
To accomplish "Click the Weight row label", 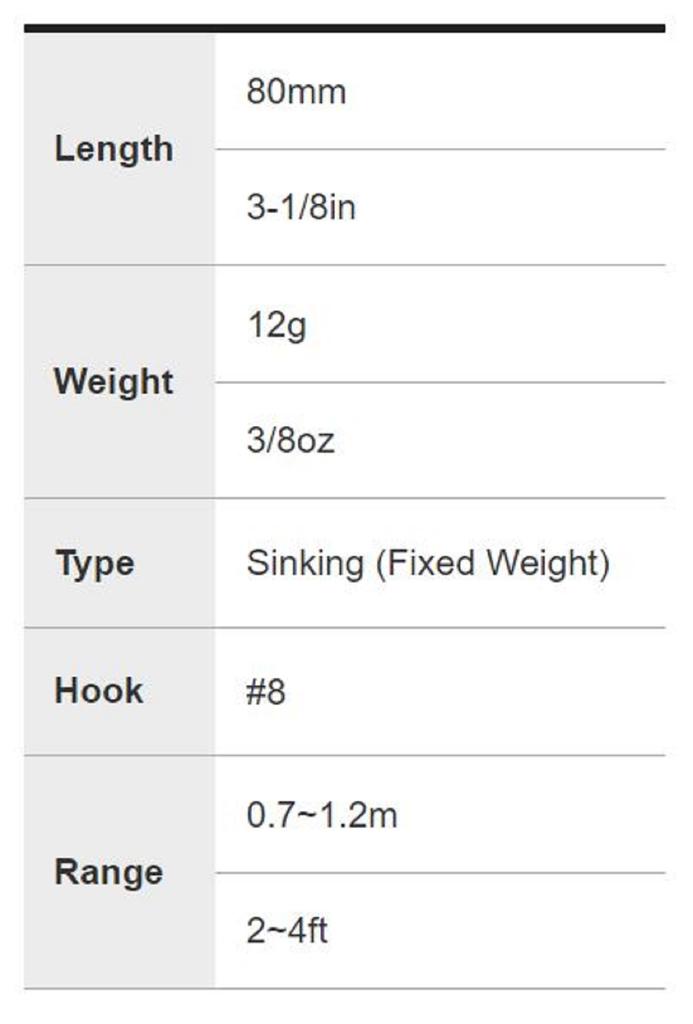I will coord(113,381).
